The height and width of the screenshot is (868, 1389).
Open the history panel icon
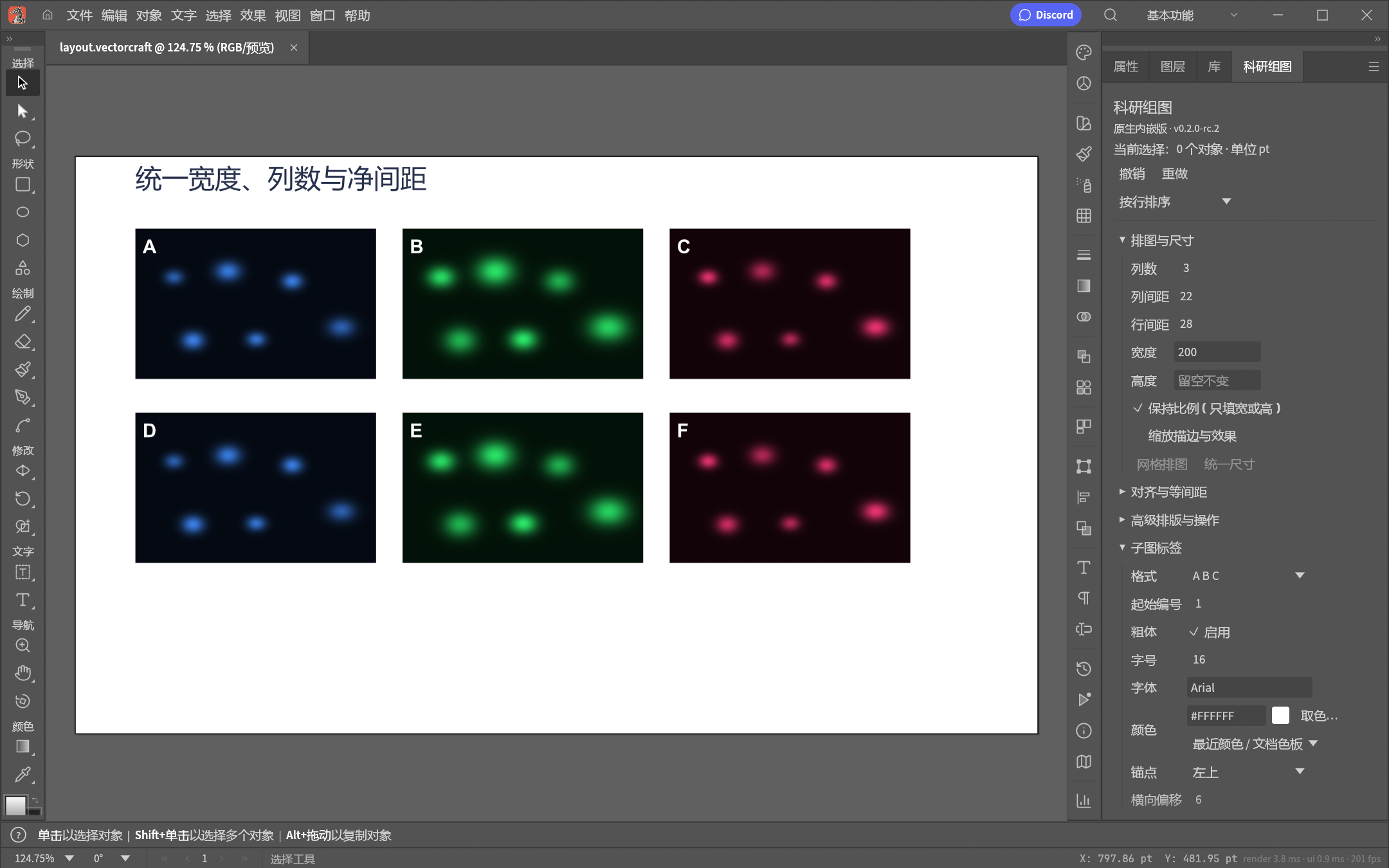pos(1084,669)
